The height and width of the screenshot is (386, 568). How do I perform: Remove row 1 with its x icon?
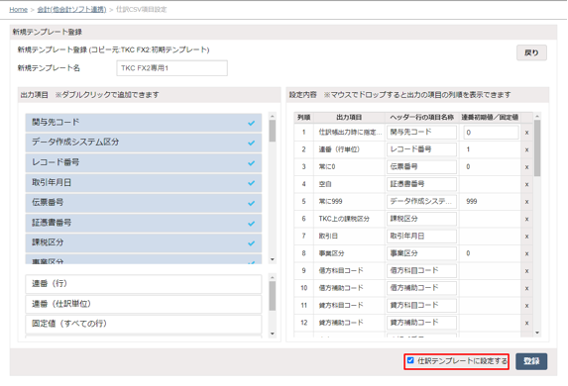point(527,133)
